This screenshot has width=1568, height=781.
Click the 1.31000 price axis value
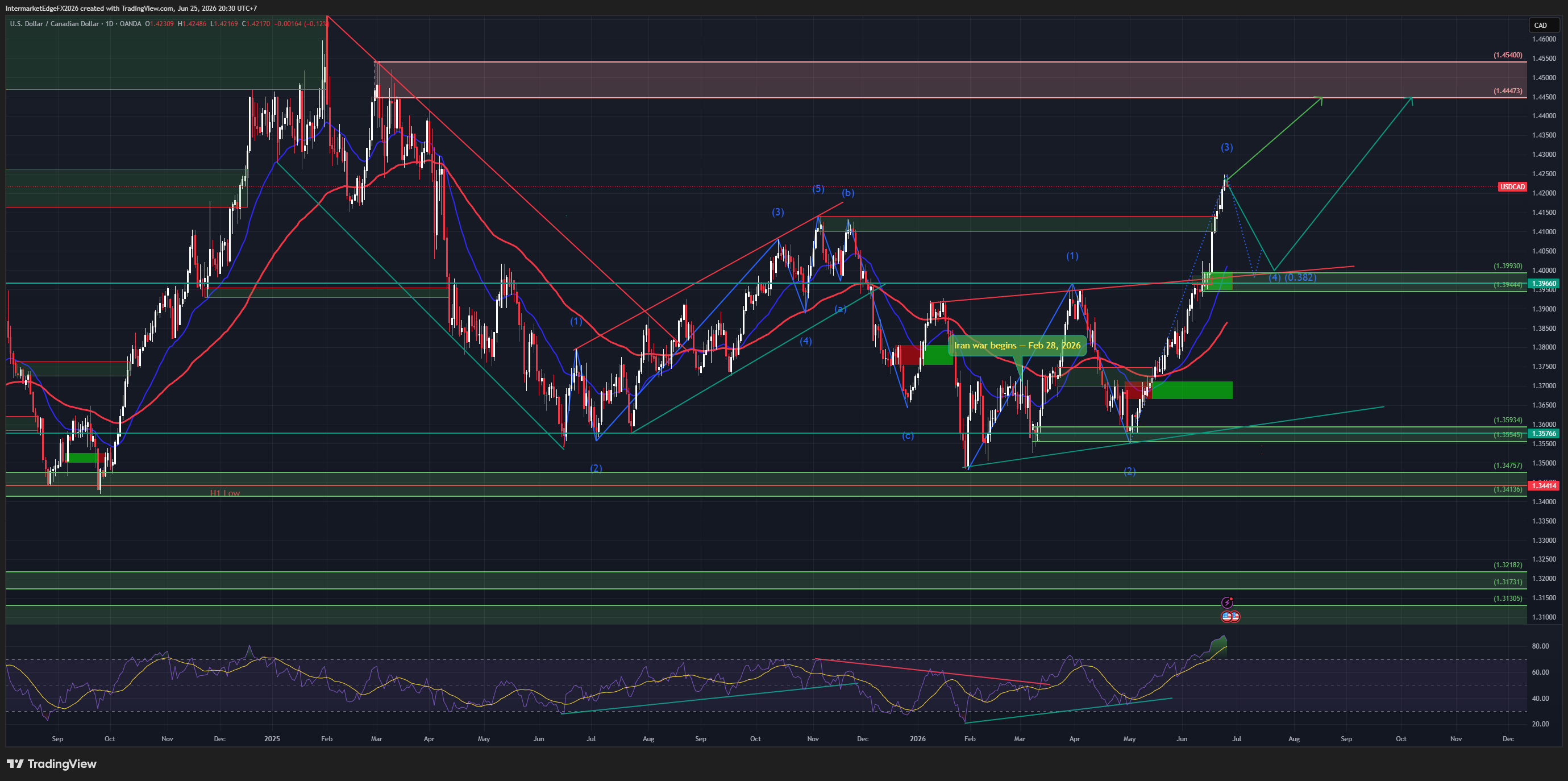[x=1544, y=617]
